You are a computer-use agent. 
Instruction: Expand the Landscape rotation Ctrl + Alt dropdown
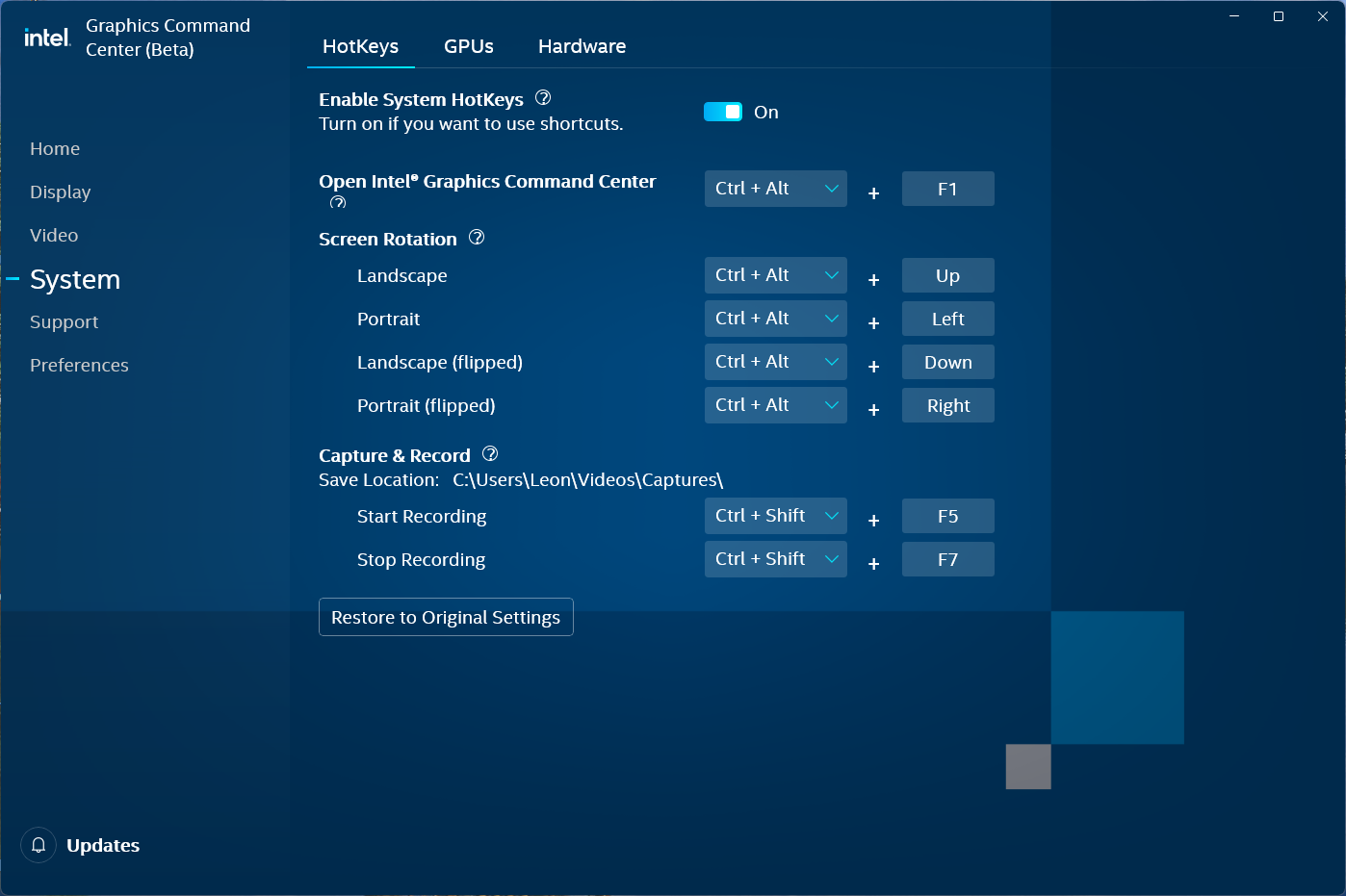pyautogui.click(x=775, y=275)
